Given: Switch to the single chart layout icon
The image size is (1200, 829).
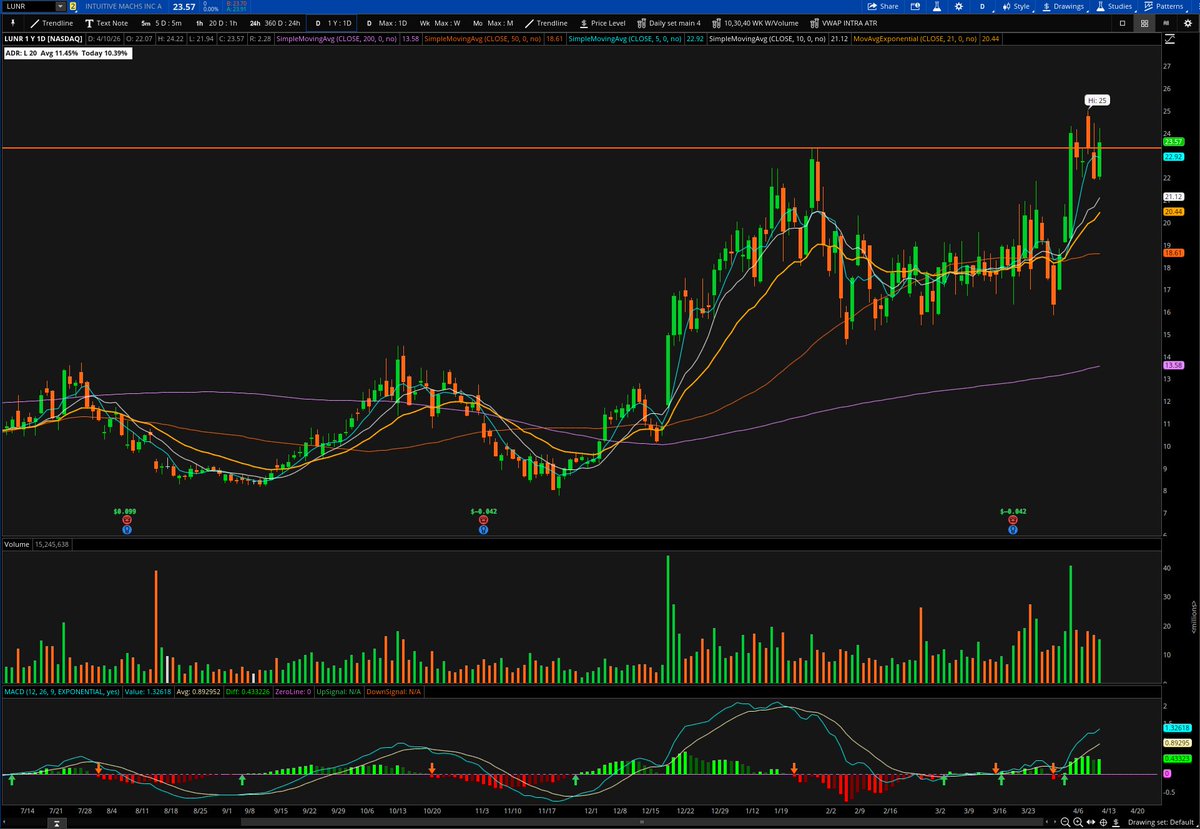Looking at the screenshot, I should pyautogui.click(x=1122, y=23).
